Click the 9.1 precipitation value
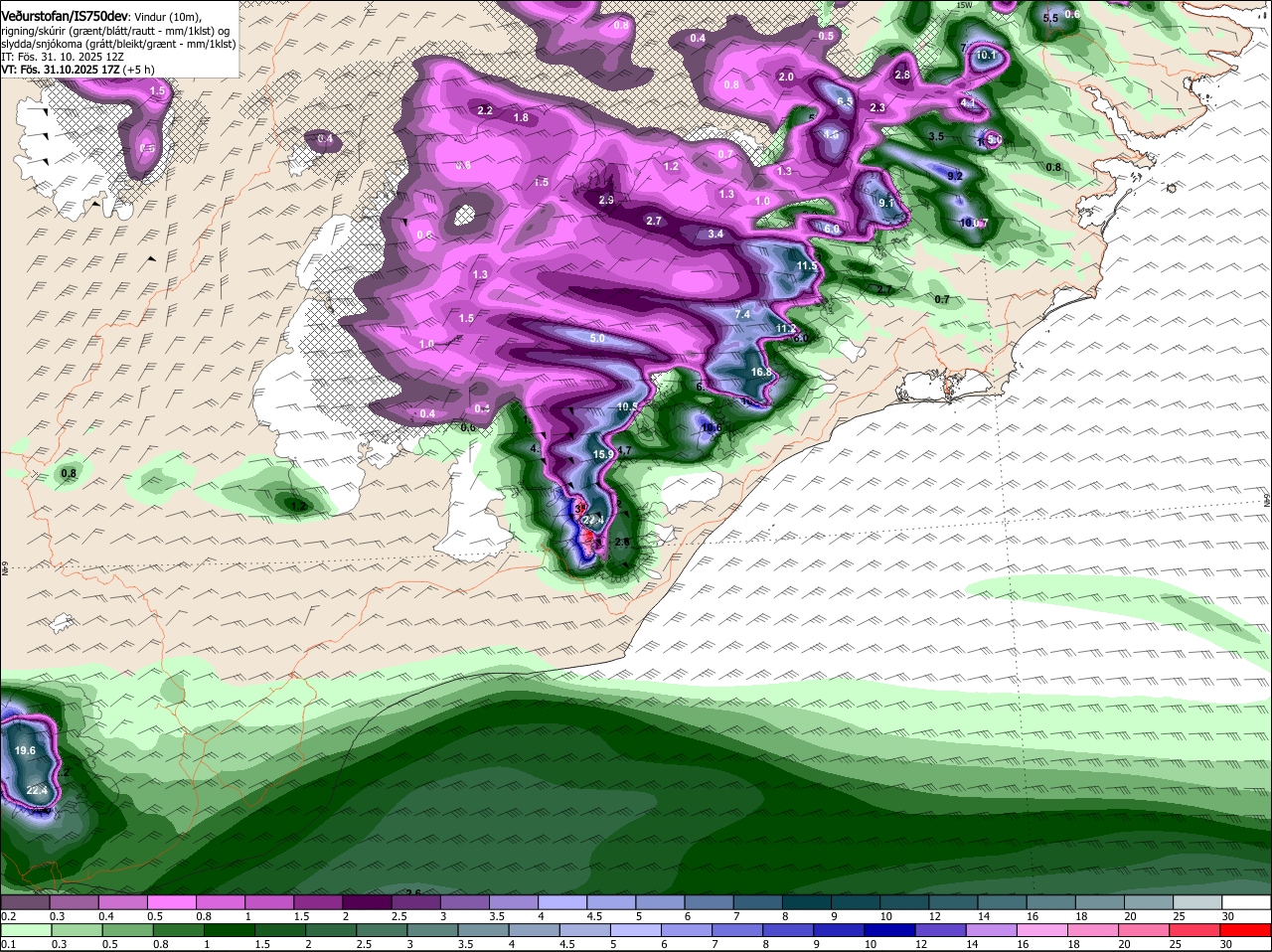1272x952 pixels. click(x=887, y=203)
